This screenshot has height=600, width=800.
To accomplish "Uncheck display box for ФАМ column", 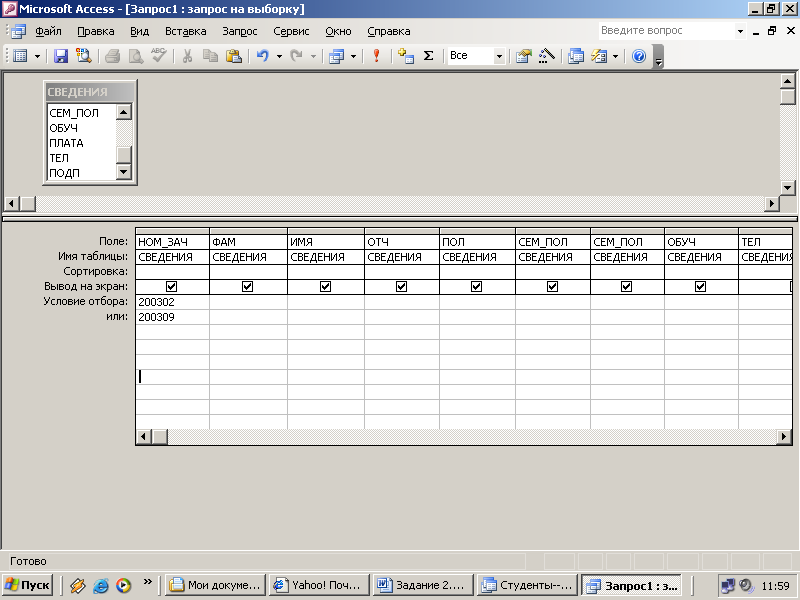I will tap(247, 287).
